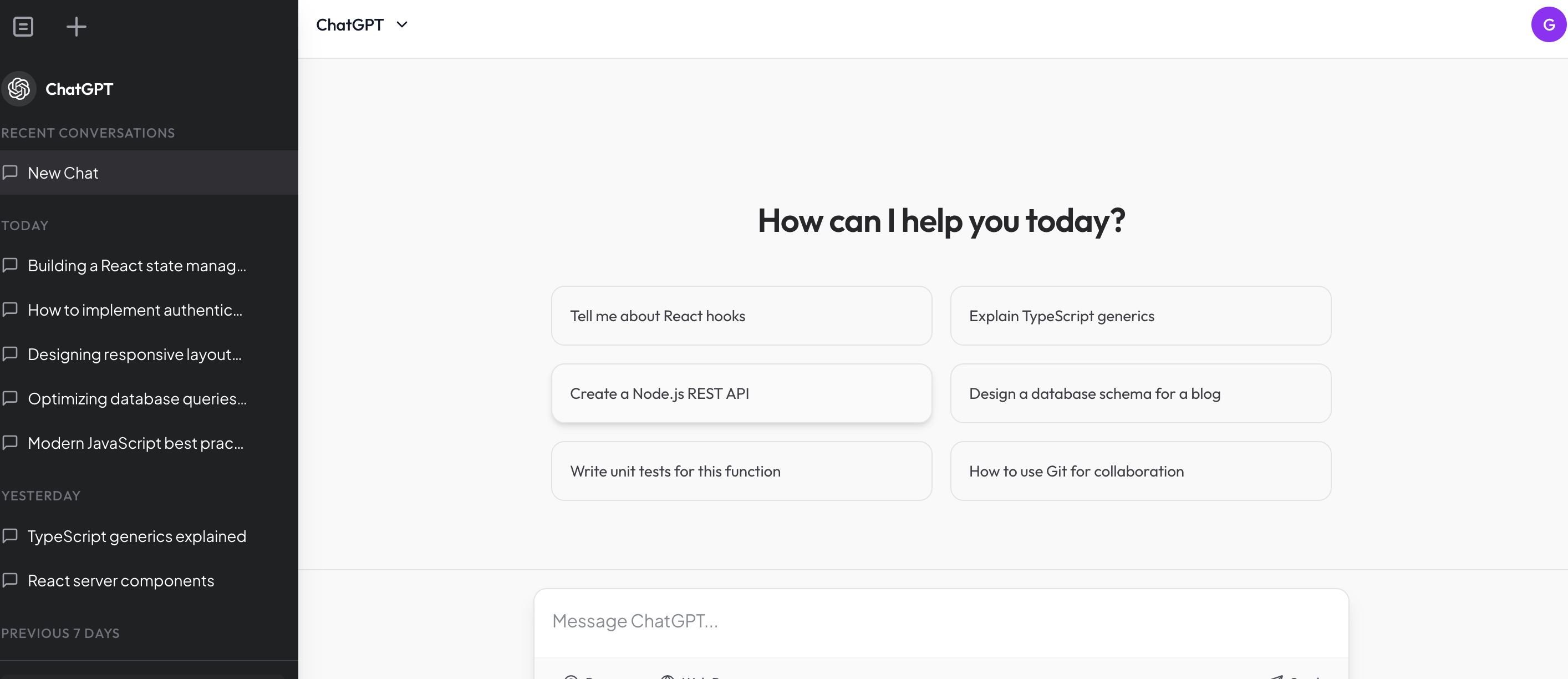The width and height of the screenshot is (1568, 679).
Task: Click the ChatGPT logo in the sidebar
Action: pyautogui.click(x=18, y=88)
